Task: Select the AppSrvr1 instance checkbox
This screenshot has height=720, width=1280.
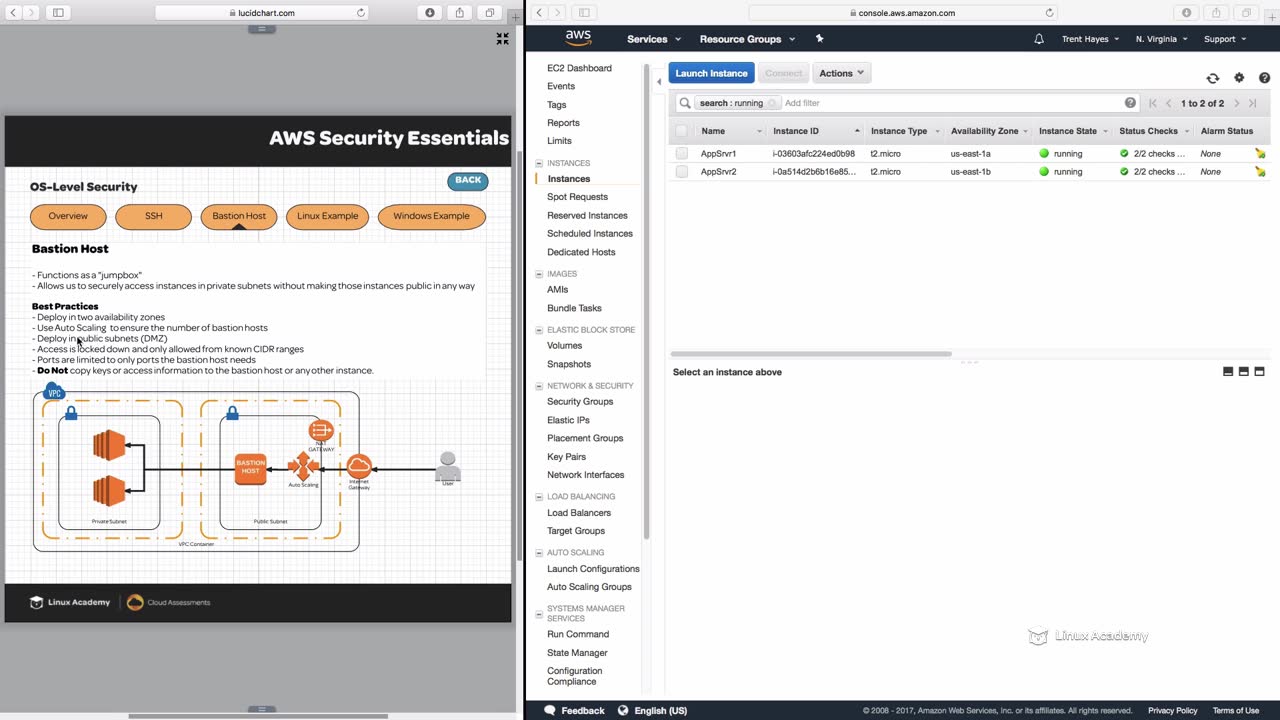Action: (x=681, y=154)
